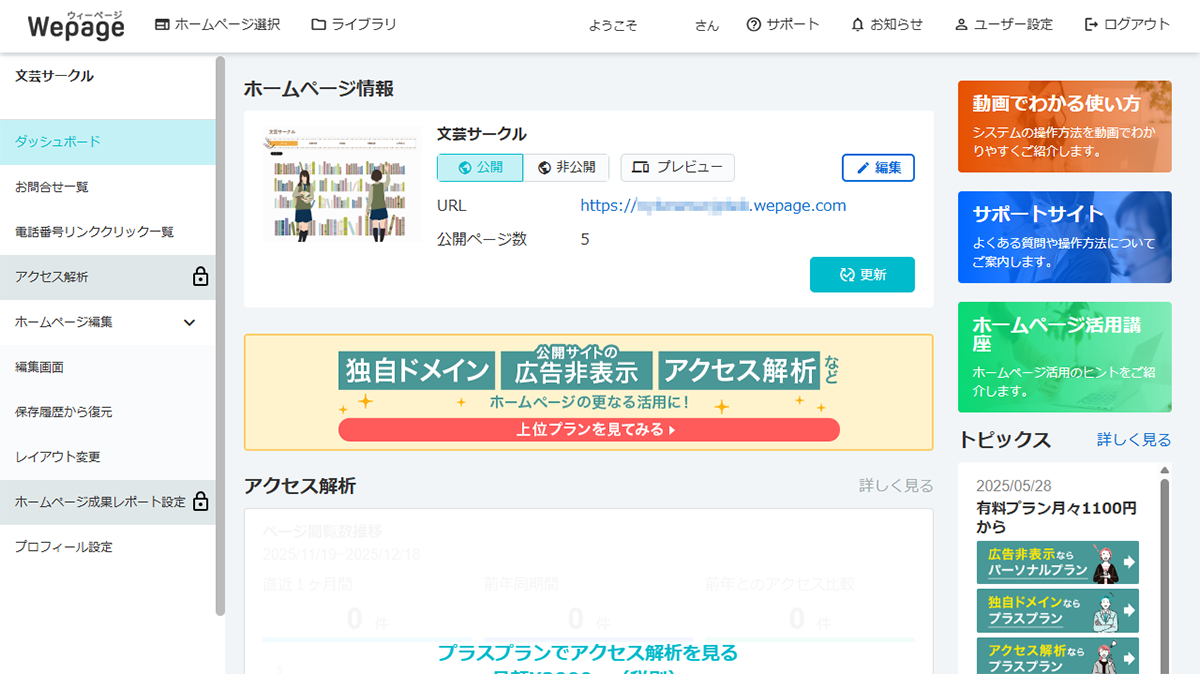Screen dimensions: 1200x674
Task: Click the ログアウト exit icon
Action: (1089, 25)
